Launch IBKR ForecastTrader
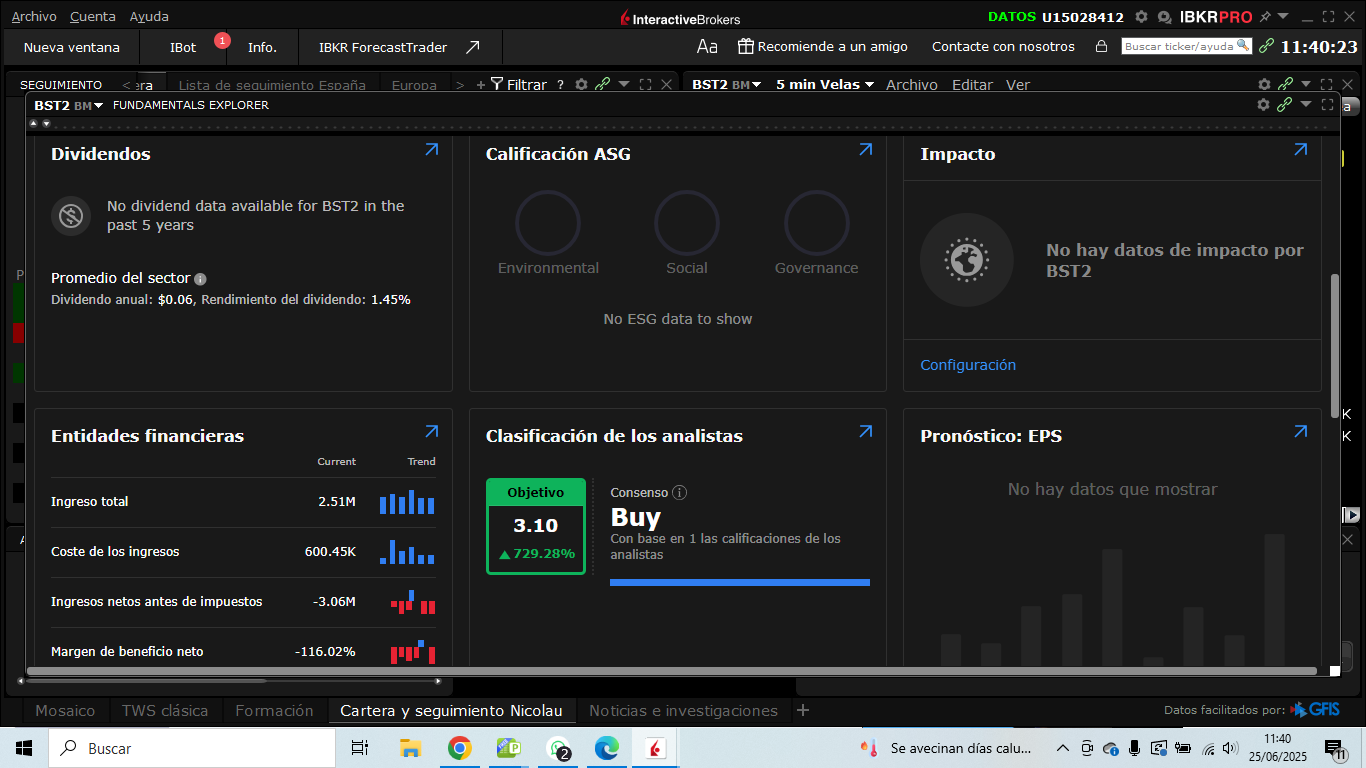The image size is (1366, 768). tap(399, 47)
